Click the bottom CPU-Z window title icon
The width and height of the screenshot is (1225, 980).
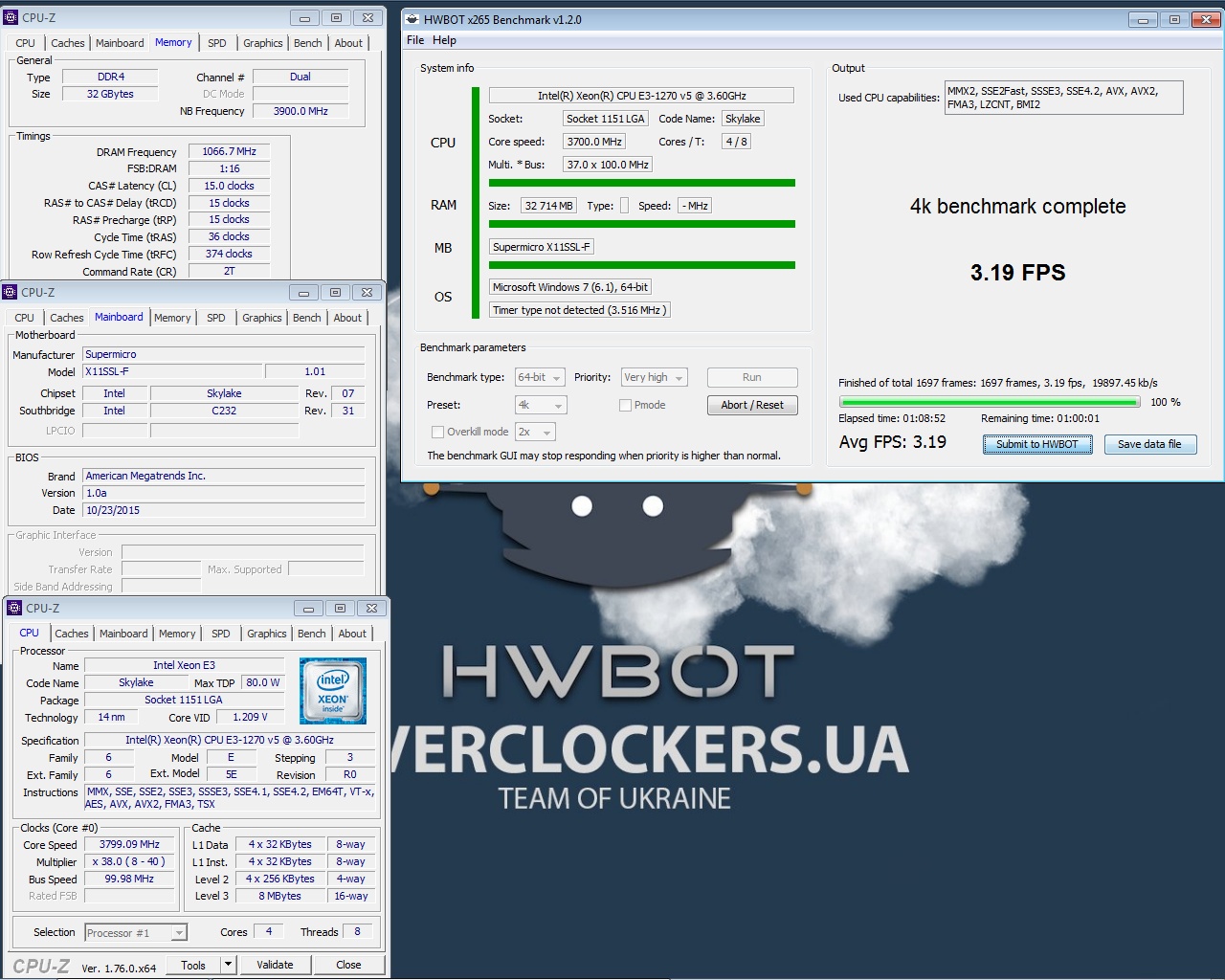[x=14, y=608]
